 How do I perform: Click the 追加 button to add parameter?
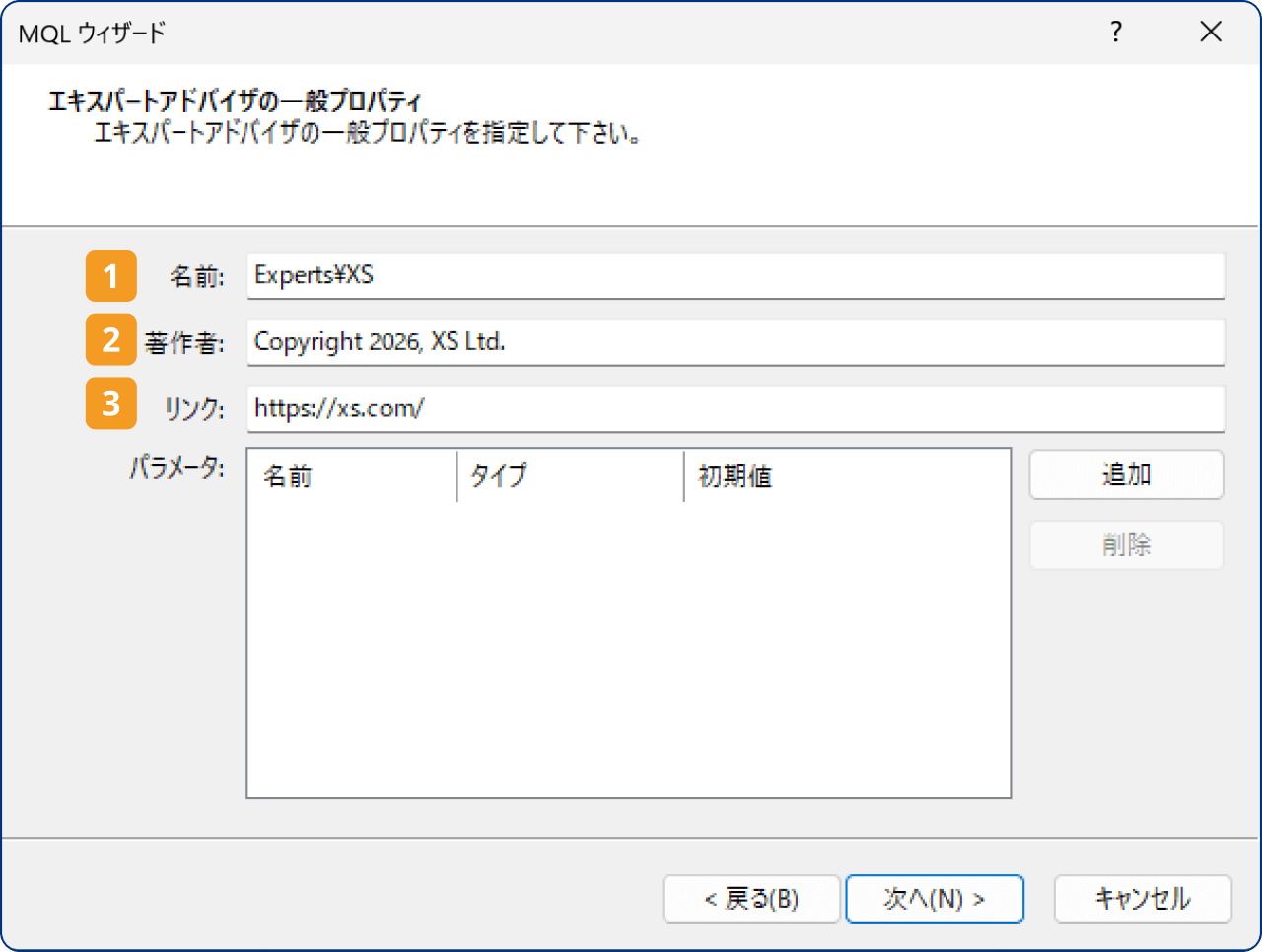[1126, 475]
